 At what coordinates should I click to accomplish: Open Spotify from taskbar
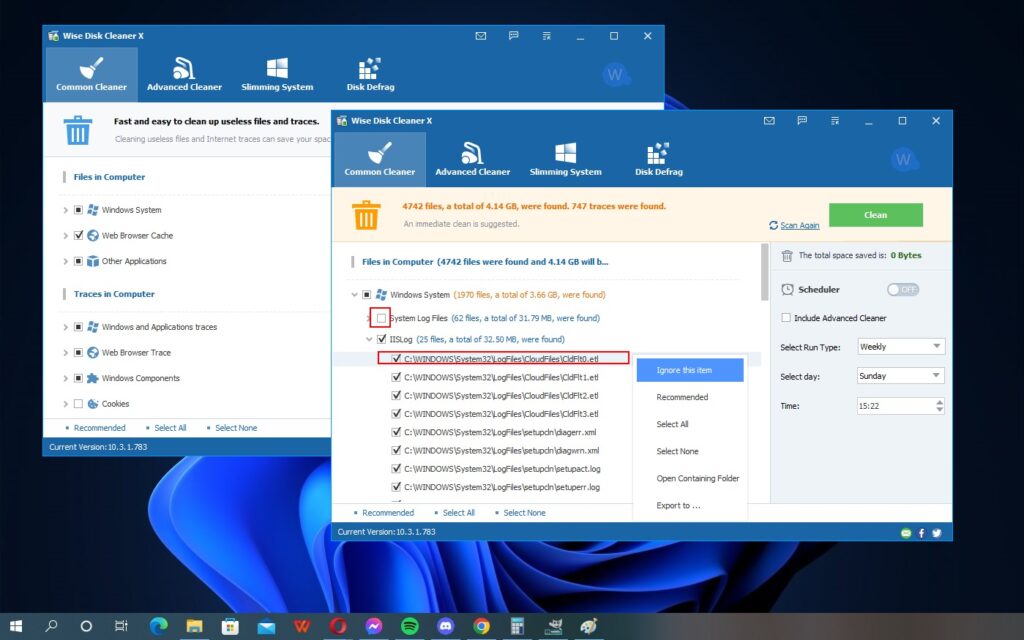point(409,626)
